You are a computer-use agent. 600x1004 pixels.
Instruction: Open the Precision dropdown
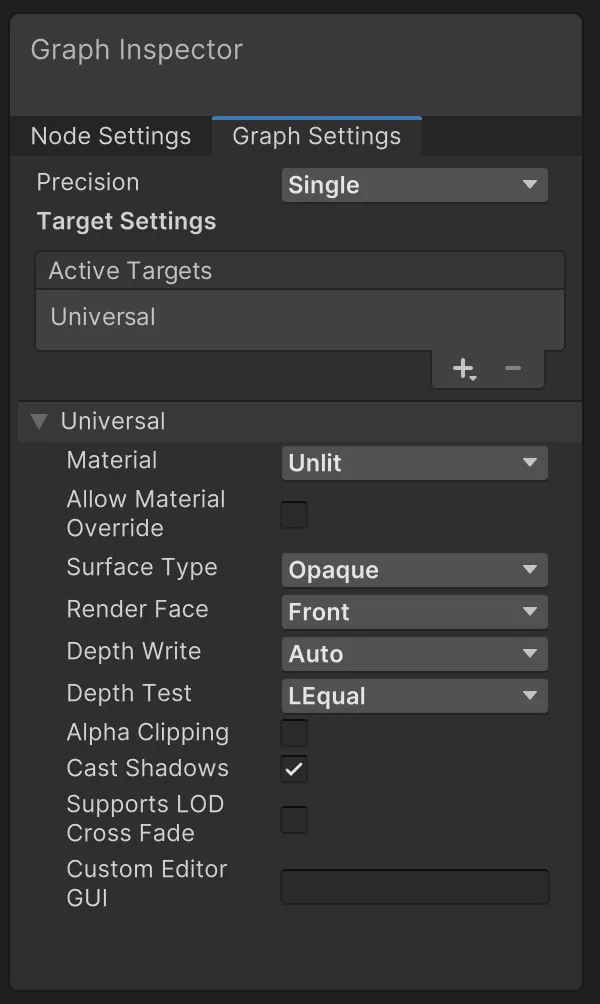point(414,185)
